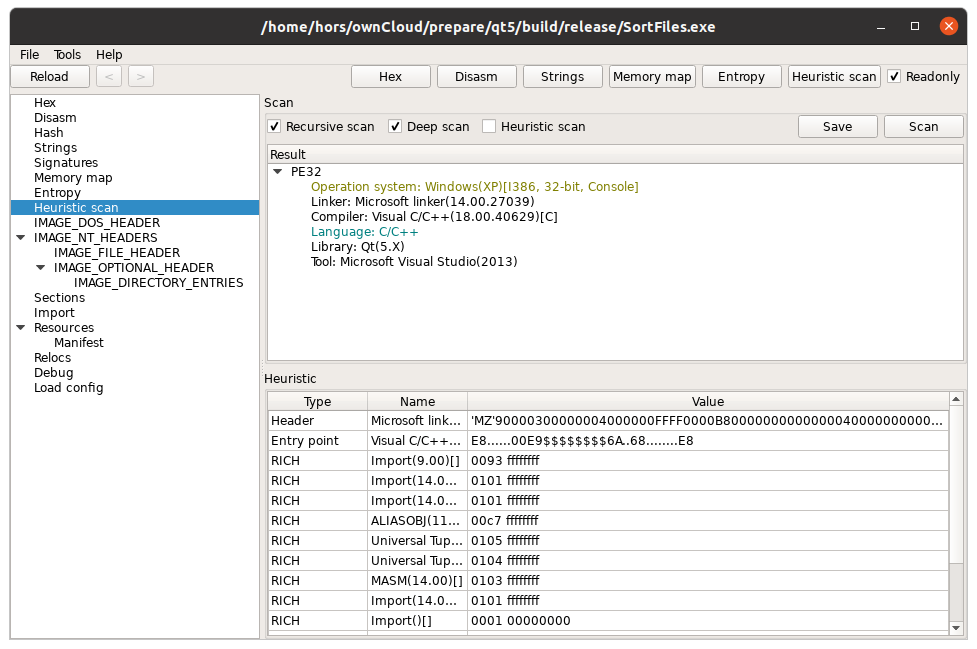Viewport: 977px width, 649px height.
Task: Open the File menu
Action: pos(29,55)
